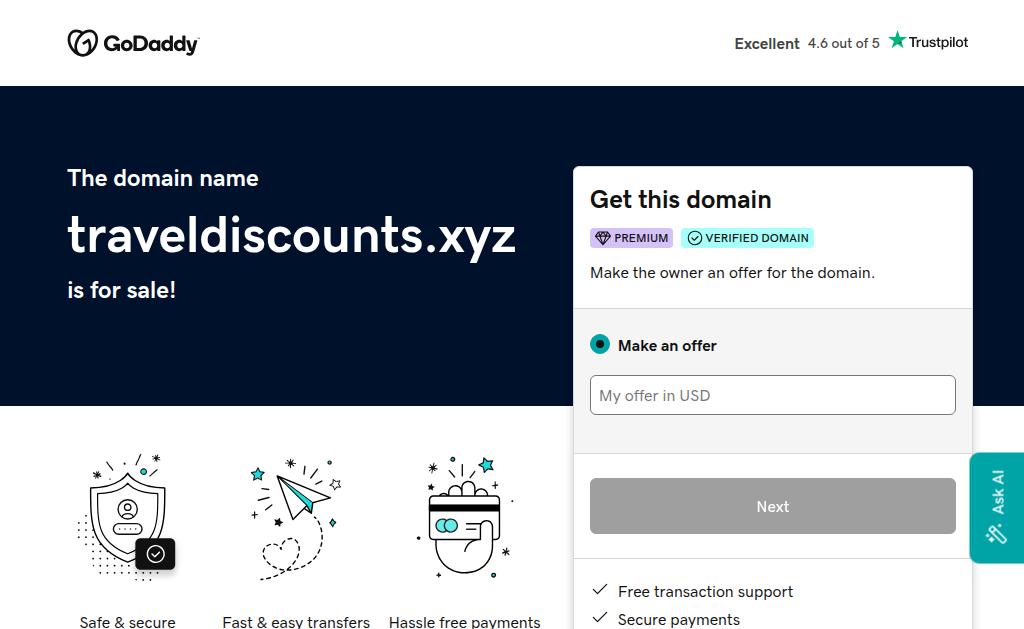Click the Free transaction support checkmark
This screenshot has height=629, width=1024.
point(600,590)
